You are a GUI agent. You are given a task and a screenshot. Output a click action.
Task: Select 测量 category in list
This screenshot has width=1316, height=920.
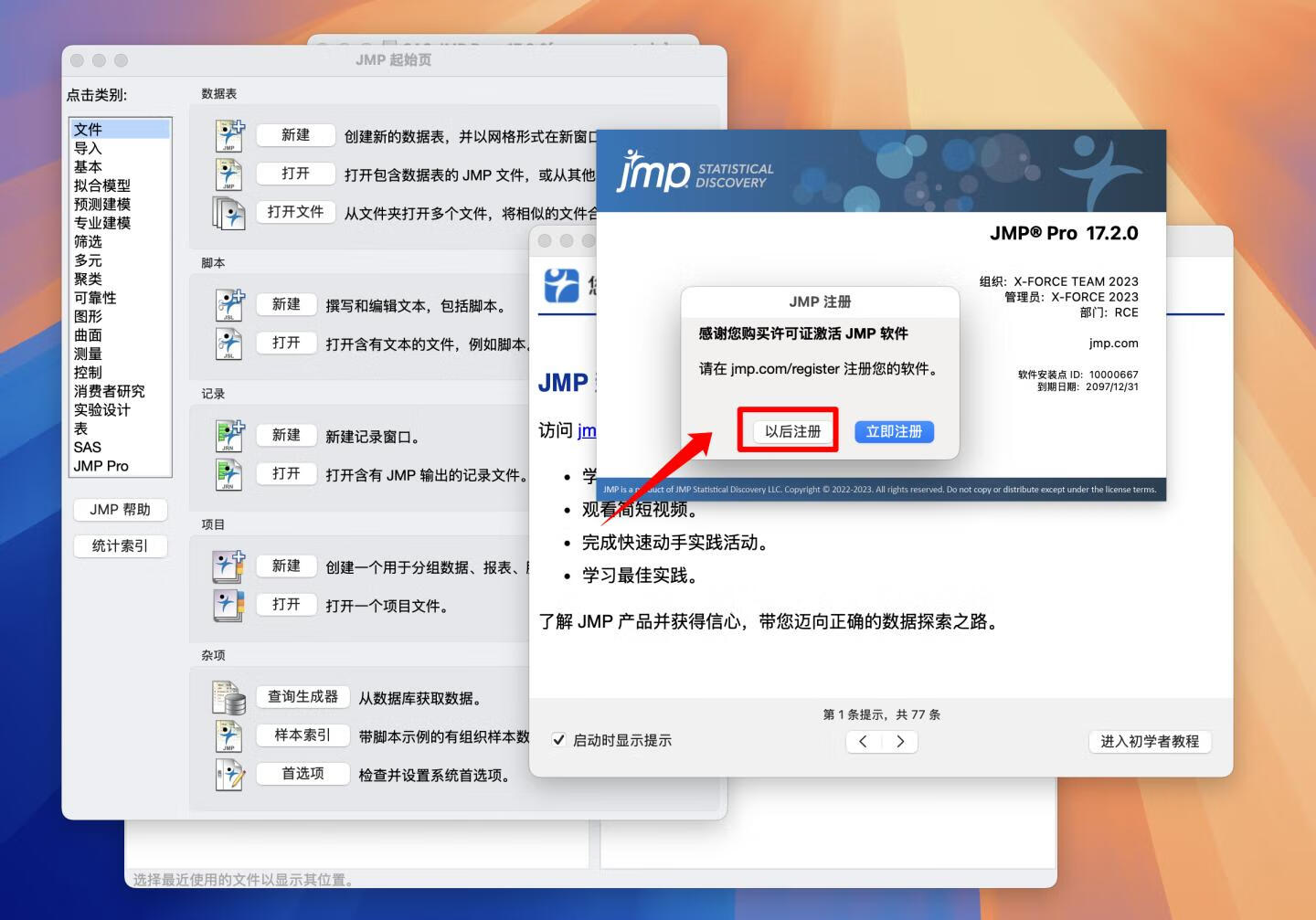(120, 354)
